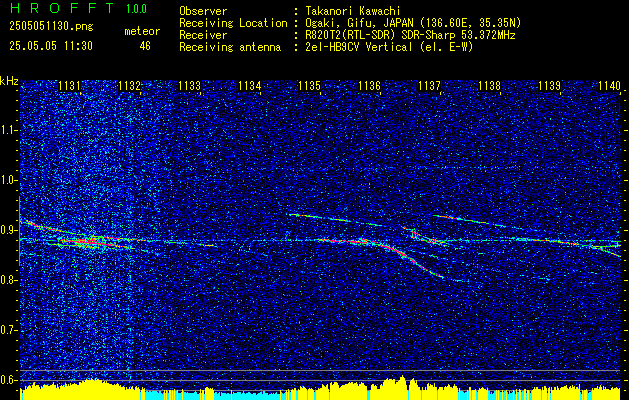629x400 pixels.
Task: Select version number 1.0.0
Action: coord(136,9)
